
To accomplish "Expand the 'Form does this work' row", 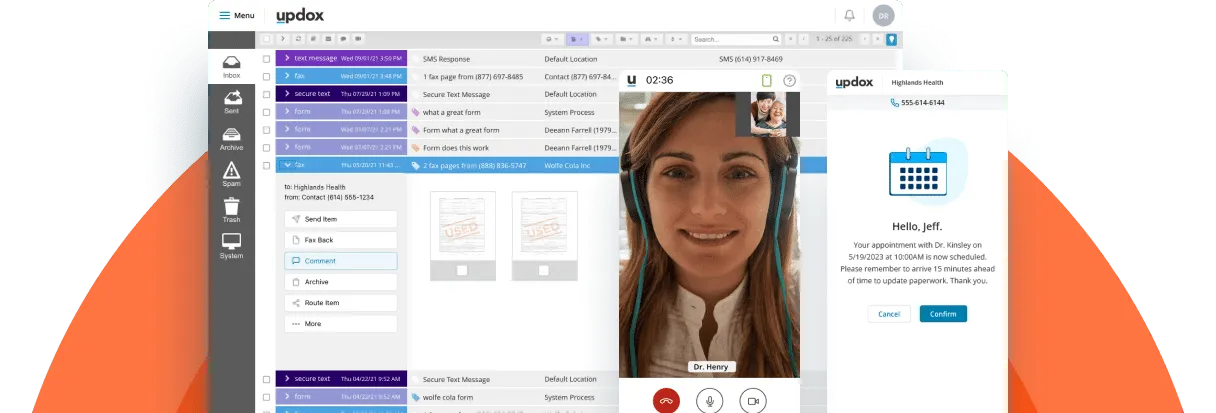I will click(287, 147).
